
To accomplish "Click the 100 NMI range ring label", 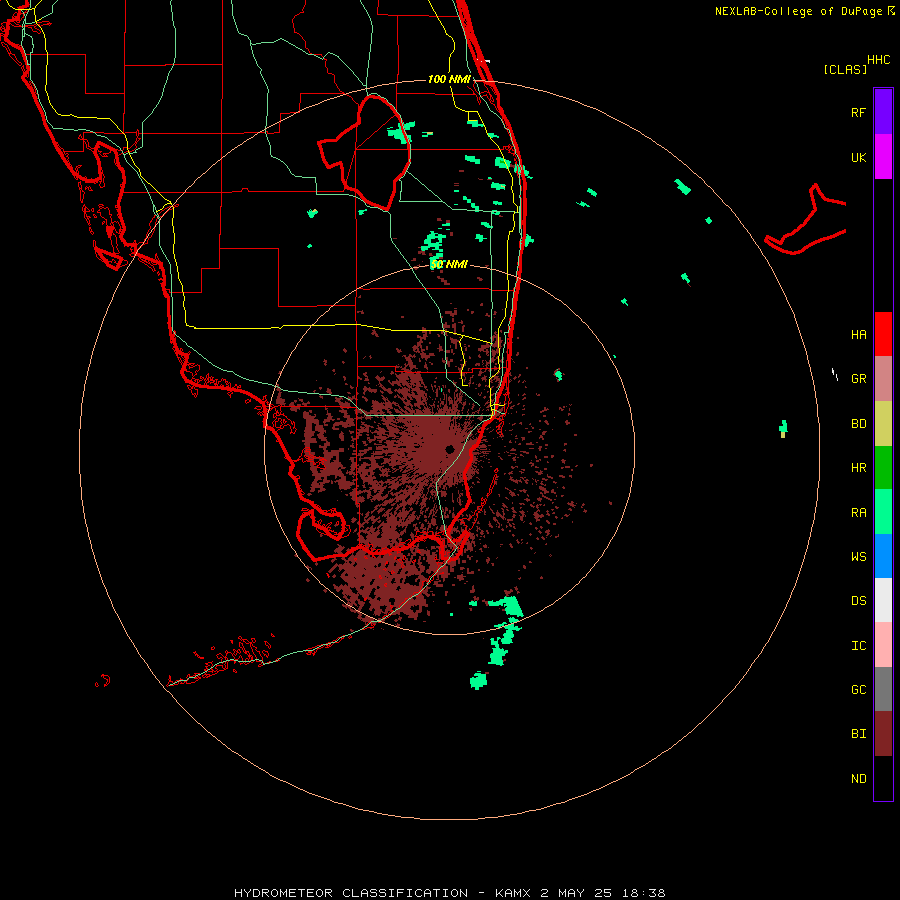I will 449,79.
